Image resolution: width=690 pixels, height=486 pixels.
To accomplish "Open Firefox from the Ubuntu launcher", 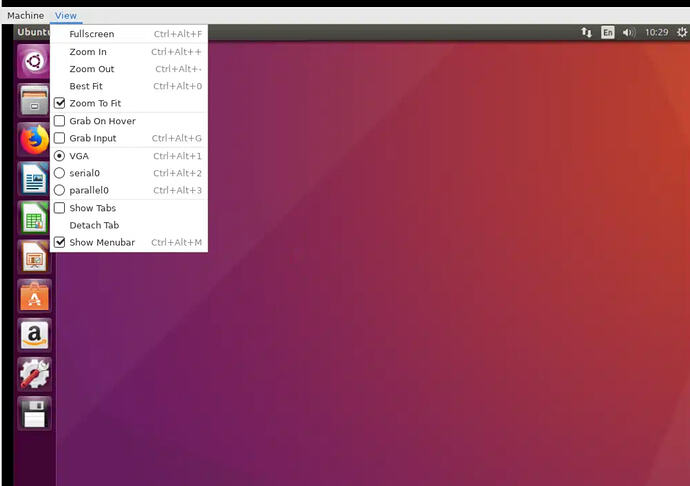I will pos(34,140).
